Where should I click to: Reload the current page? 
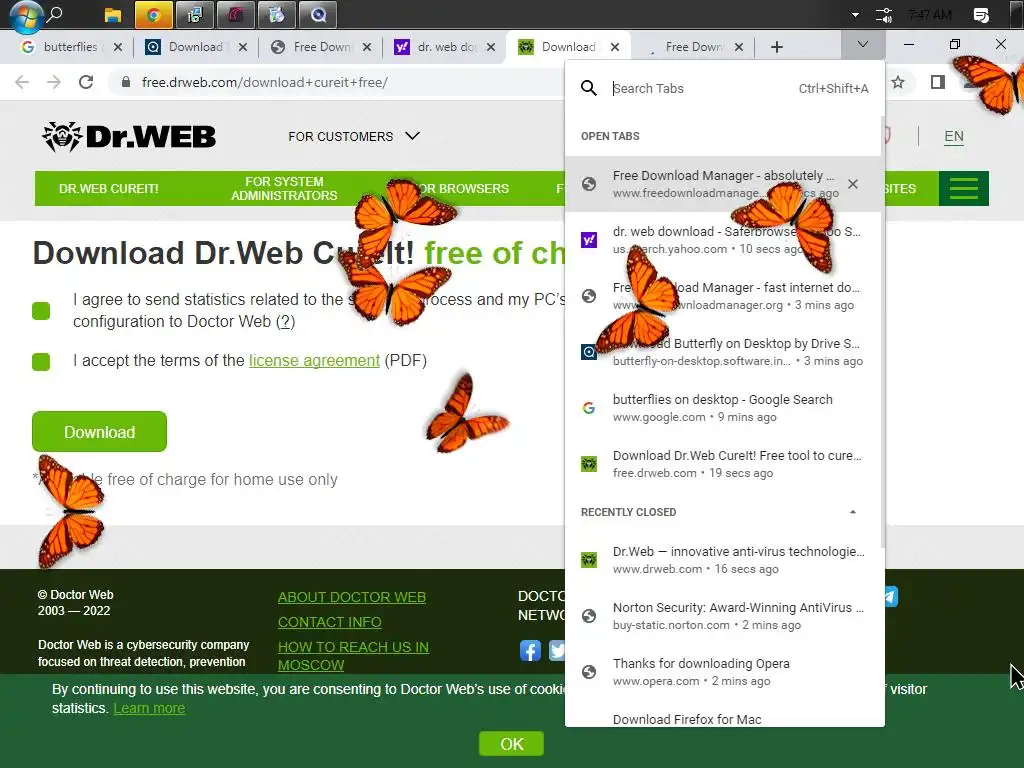coord(86,82)
